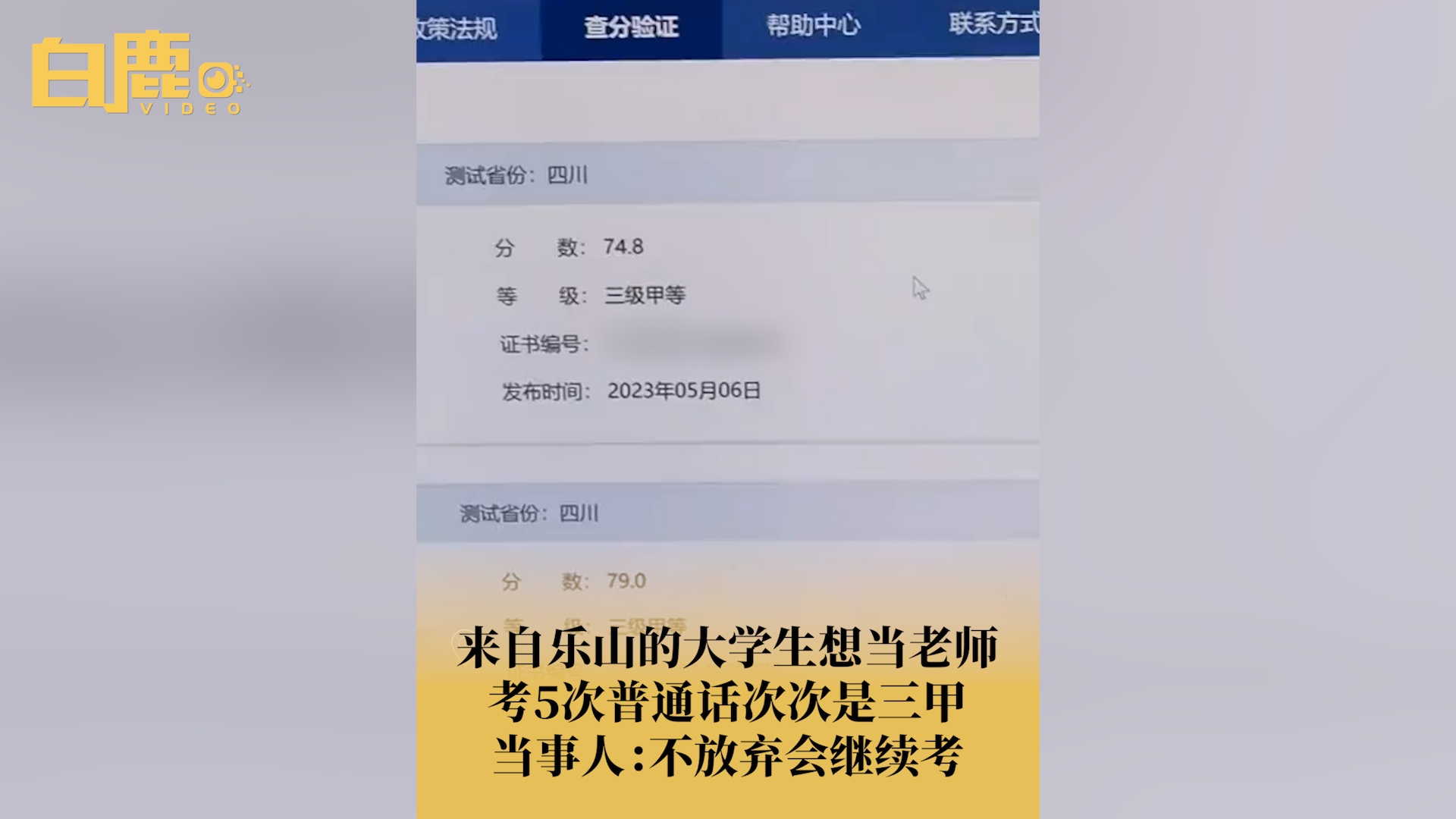Open 政策法规 section
The height and width of the screenshot is (819, 1456).
coord(455,24)
